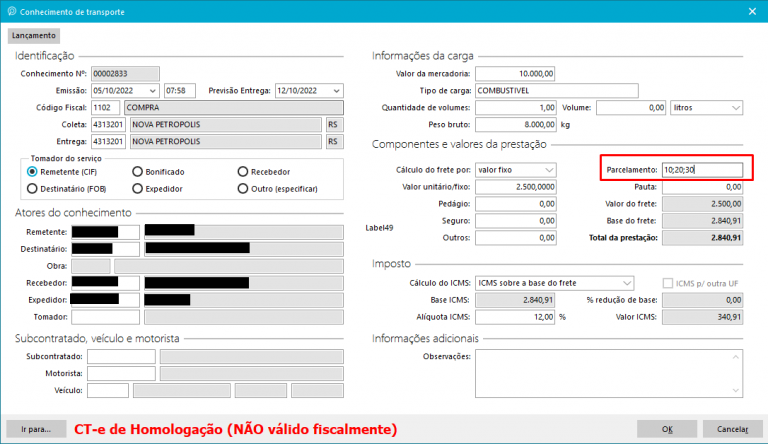Open the Lançamento tab
This screenshot has width=768, height=444.
(x=34, y=36)
